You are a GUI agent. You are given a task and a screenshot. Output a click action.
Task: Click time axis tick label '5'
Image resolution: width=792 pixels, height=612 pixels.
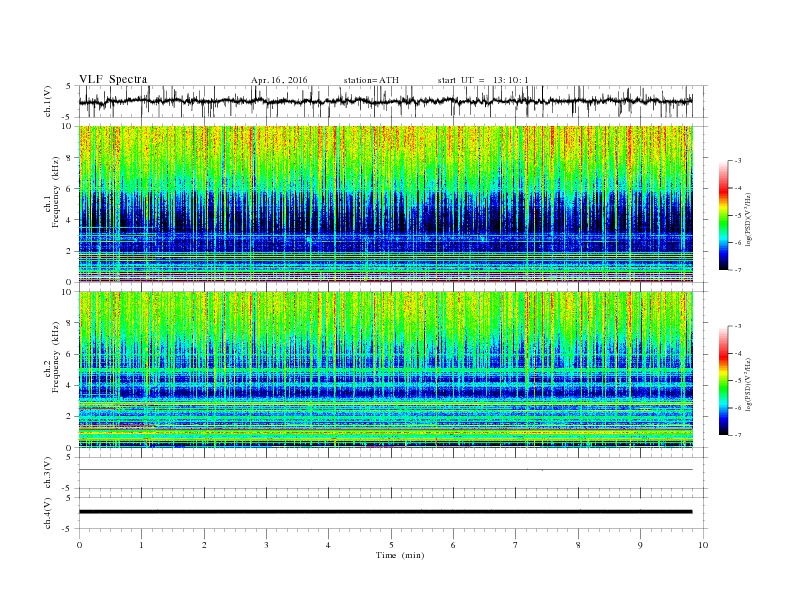click(x=391, y=545)
